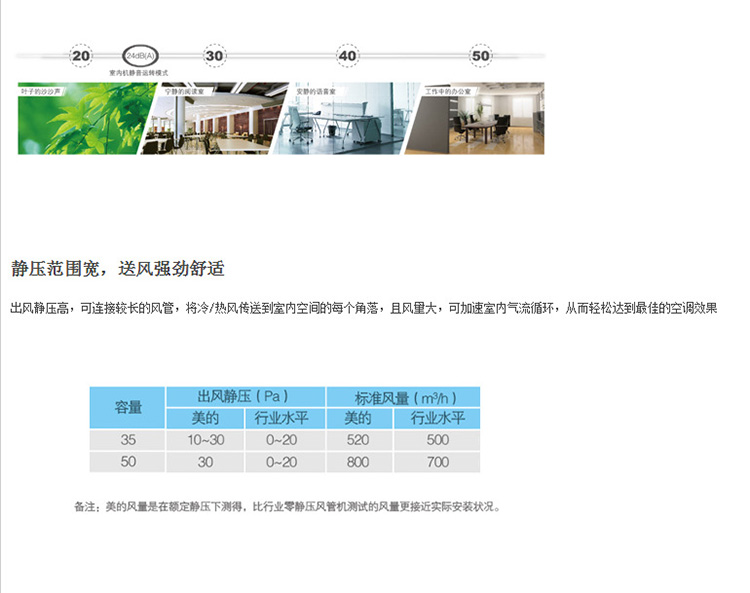The image size is (750, 593).
Task: Click the 室内机静音运转模式 label
Action: tap(139, 74)
